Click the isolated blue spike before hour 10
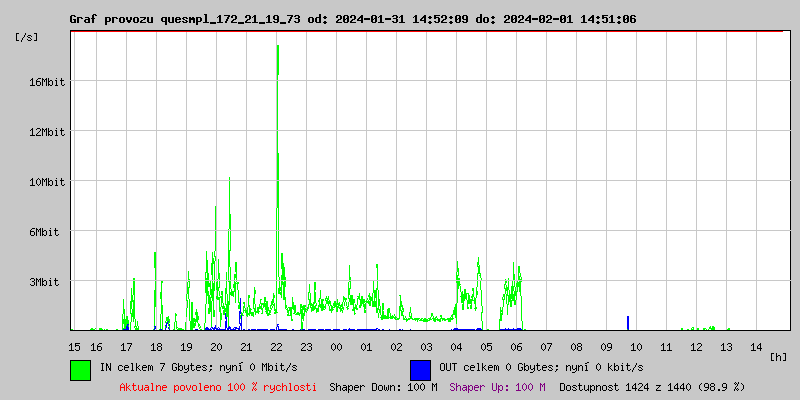 [628, 322]
